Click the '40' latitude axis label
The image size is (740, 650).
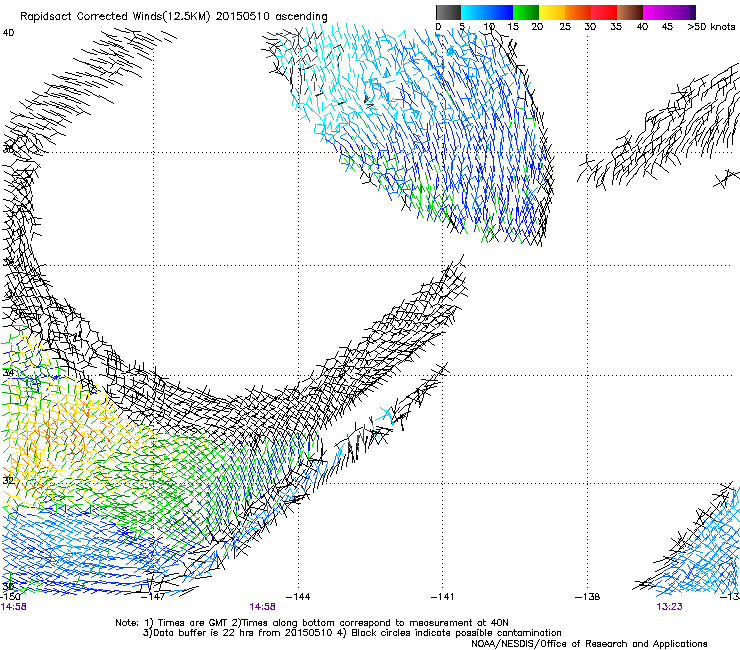click(8, 33)
